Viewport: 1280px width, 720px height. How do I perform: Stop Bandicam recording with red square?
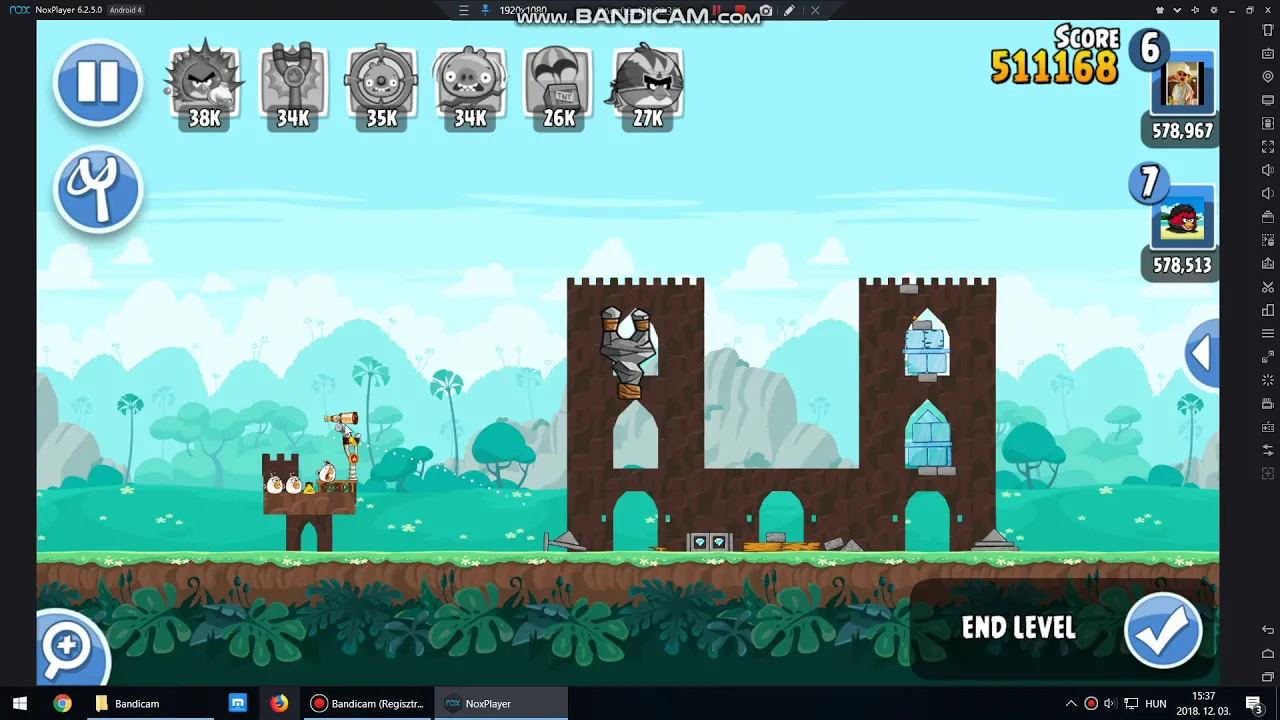click(743, 11)
